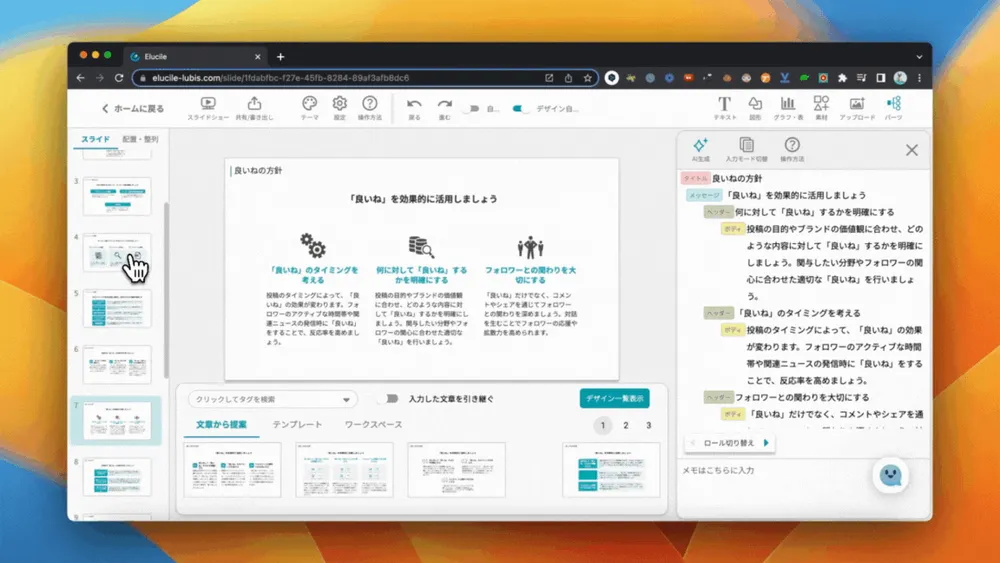Choose the third suggested design thumbnail
Screen dimensions: 1000x563
pos(457,470)
